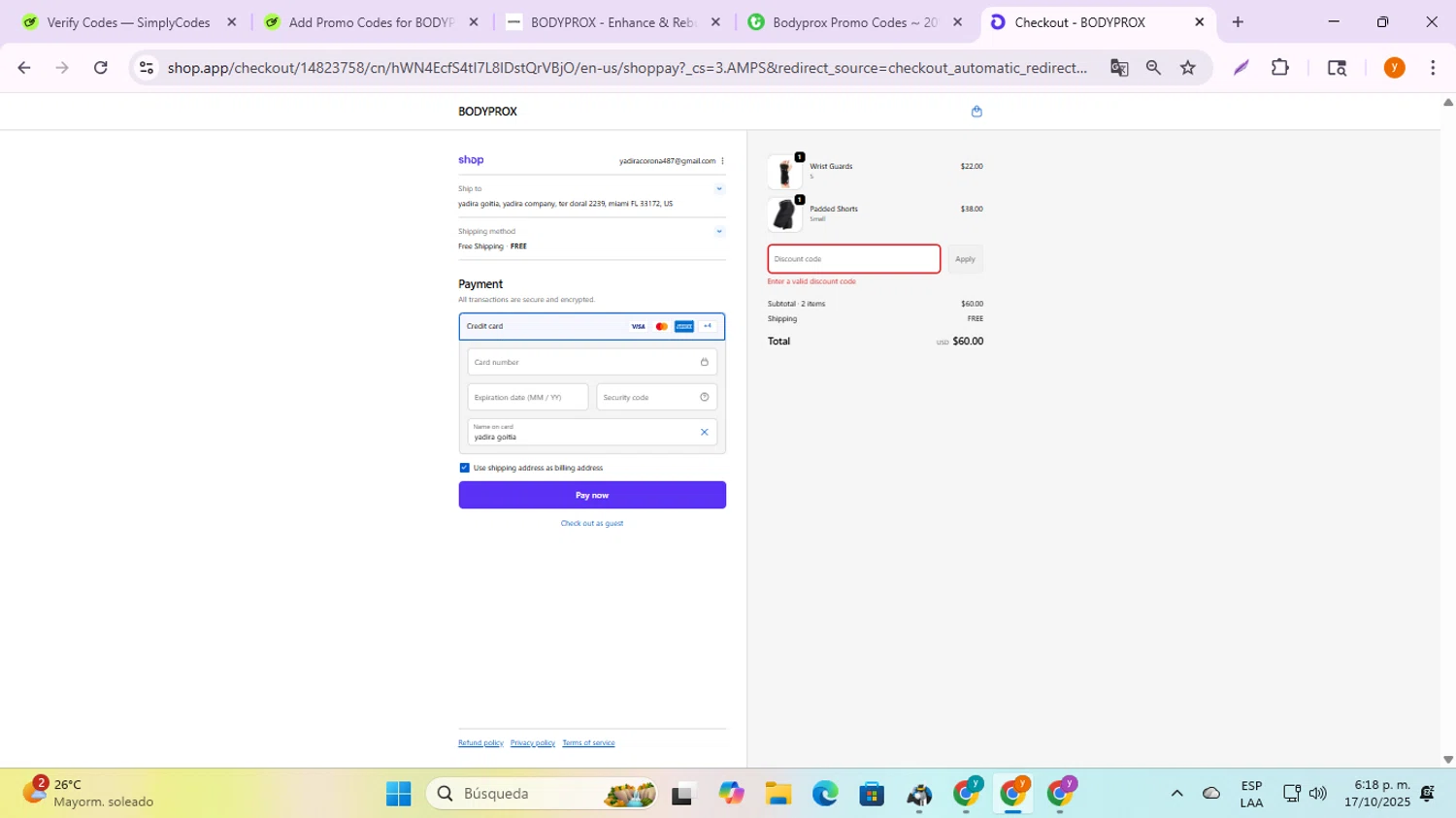The image size is (1456, 818).
Task: Open the Chrome three-dot menu
Action: [1433, 68]
